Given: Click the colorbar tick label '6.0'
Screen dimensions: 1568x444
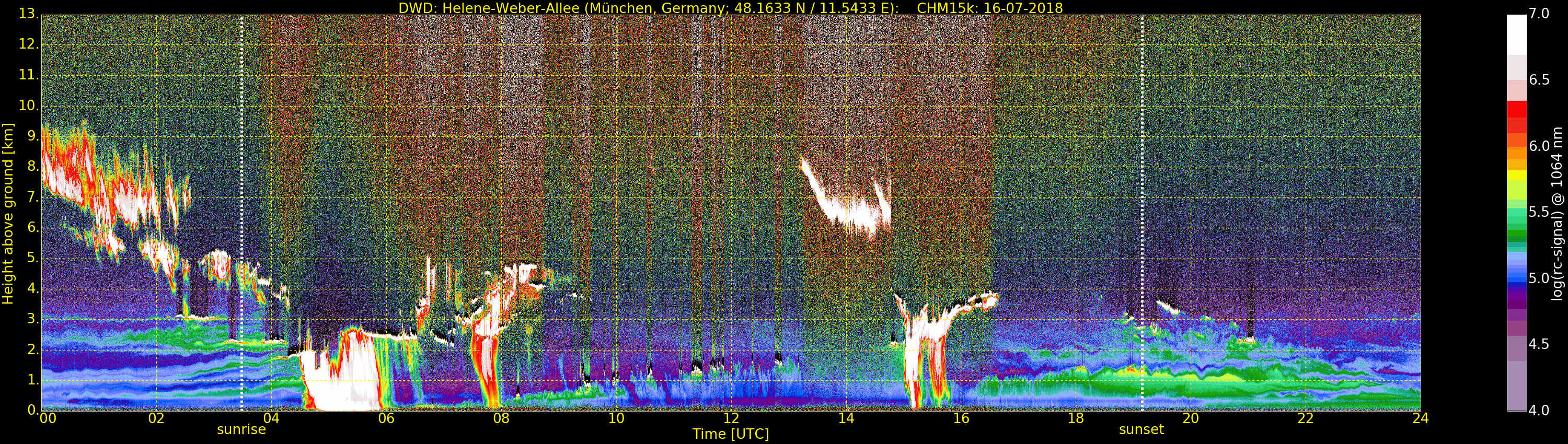Looking at the screenshot, I should (x=1539, y=146).
